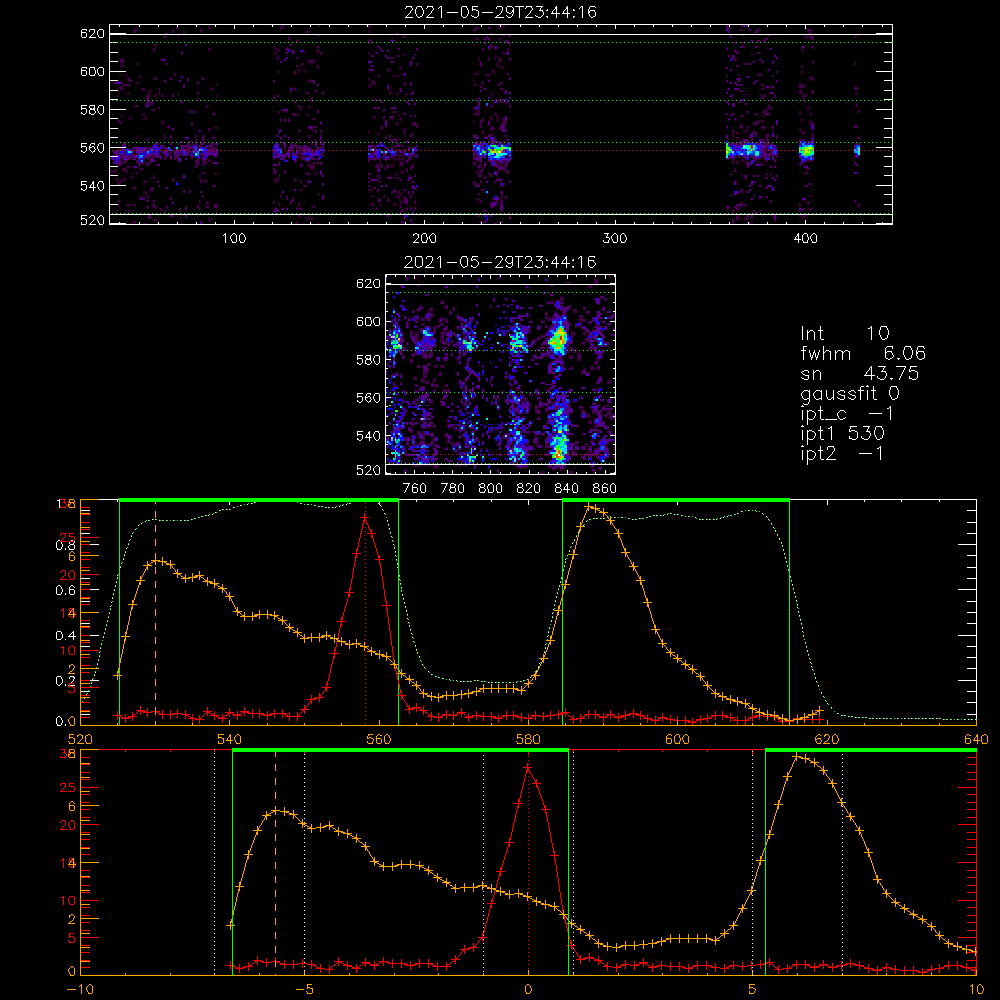
Task: Click white y-axis label 0.8 on the profile plot
Action: (x=65, y=545)
